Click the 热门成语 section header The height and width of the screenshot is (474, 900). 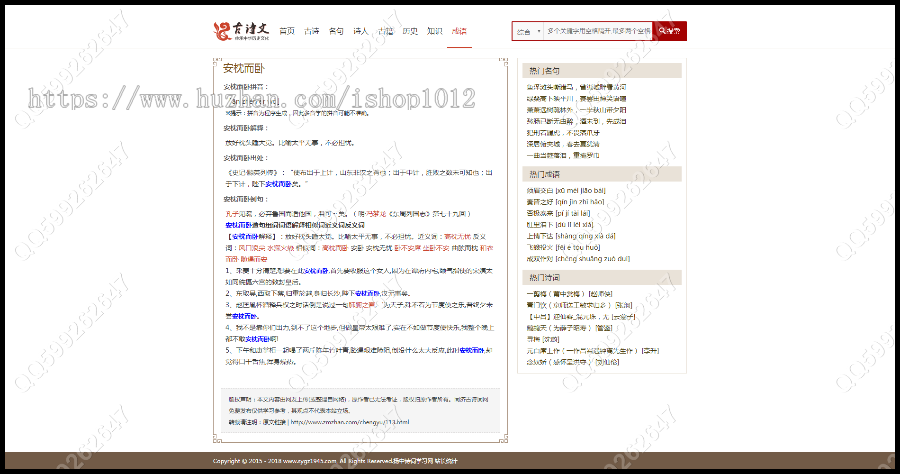point(545,174)
